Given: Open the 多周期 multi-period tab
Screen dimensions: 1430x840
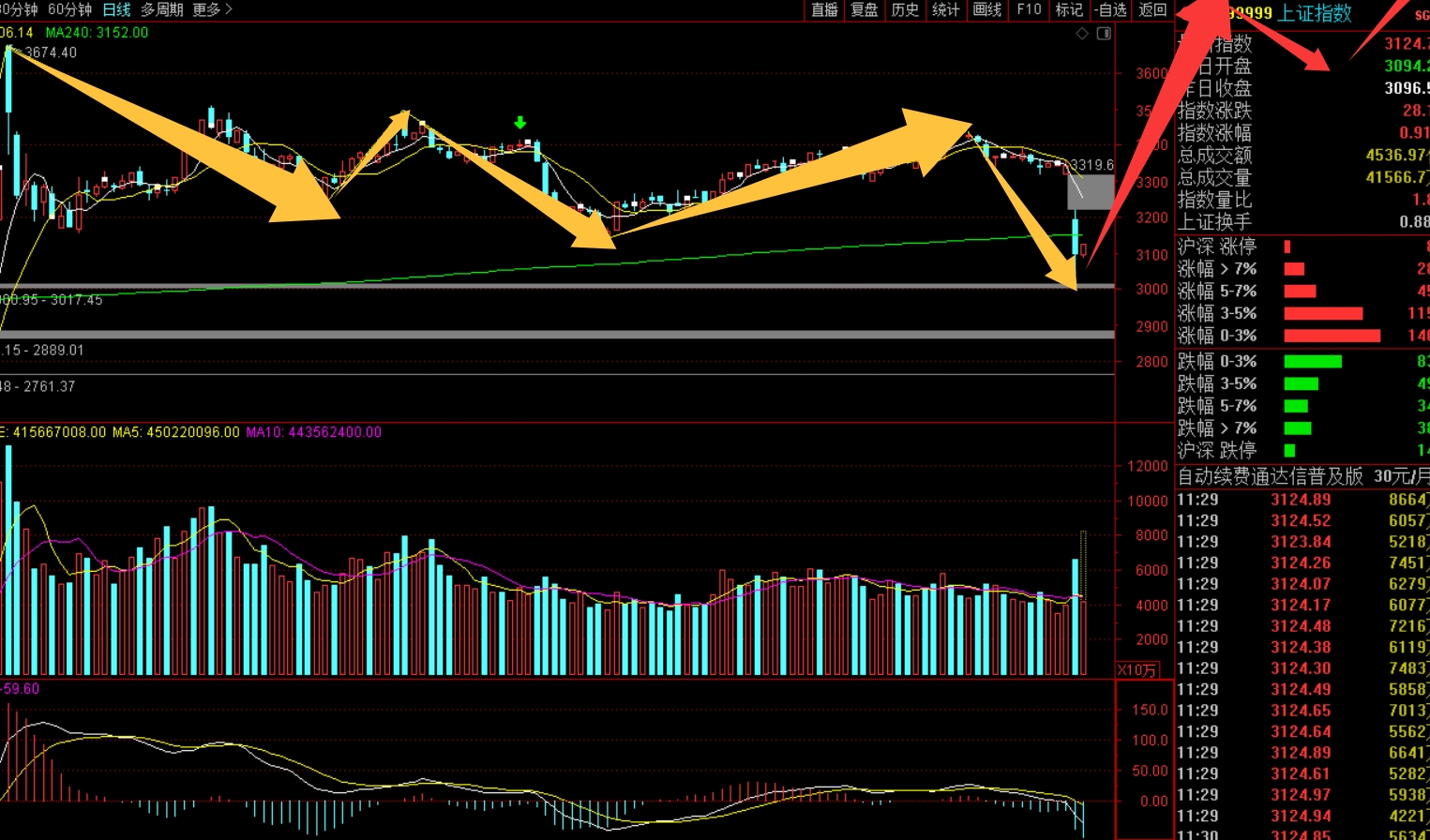Looking at the screenshot, I should coord(161,9).
